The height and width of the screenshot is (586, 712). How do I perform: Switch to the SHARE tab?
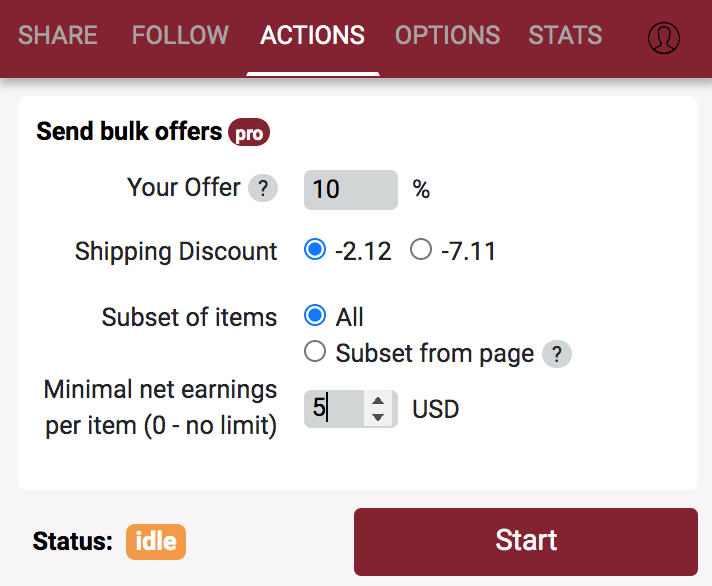[58, 36]
